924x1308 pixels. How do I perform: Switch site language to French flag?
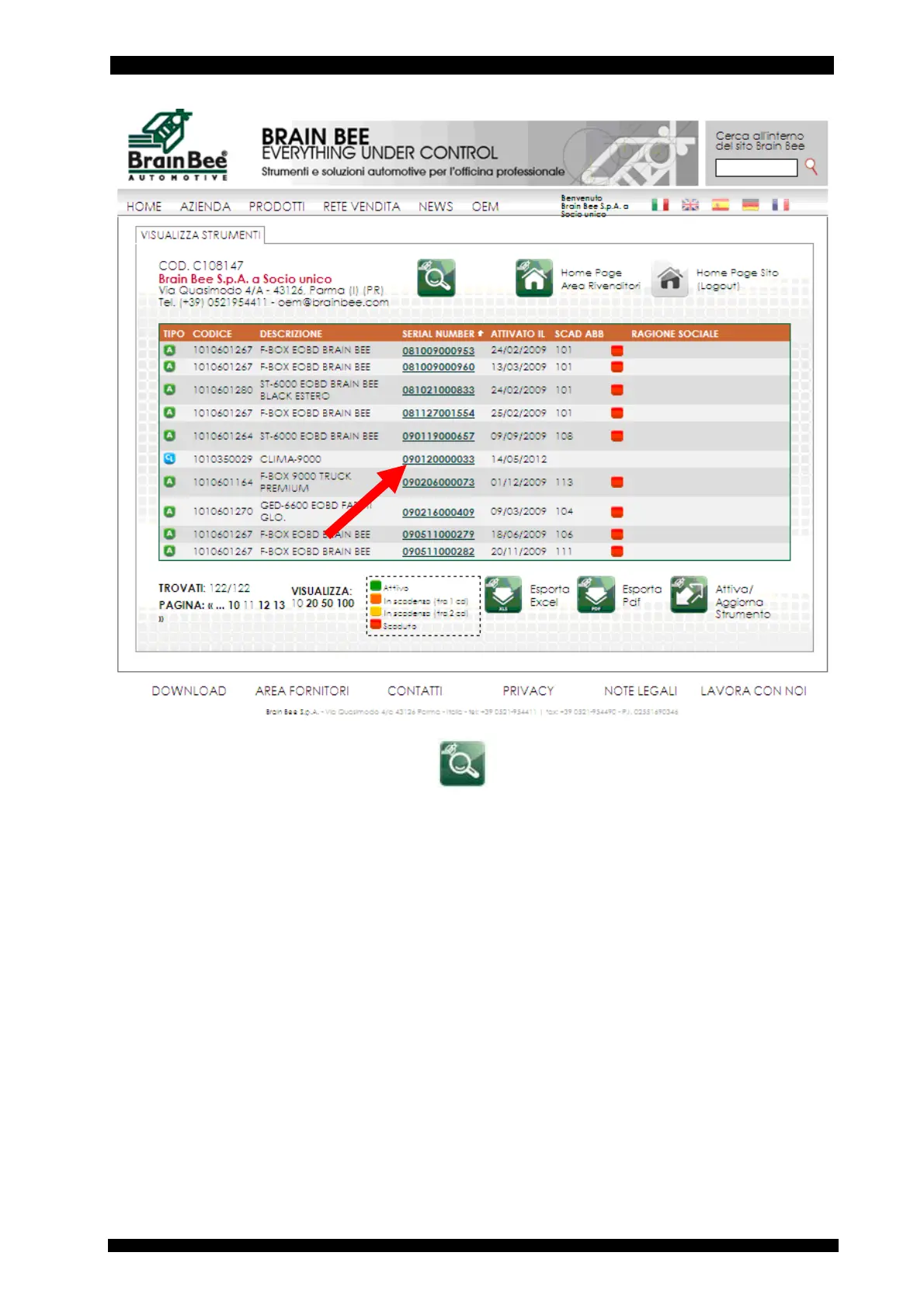pyautogui.click(x=780, y=205)
